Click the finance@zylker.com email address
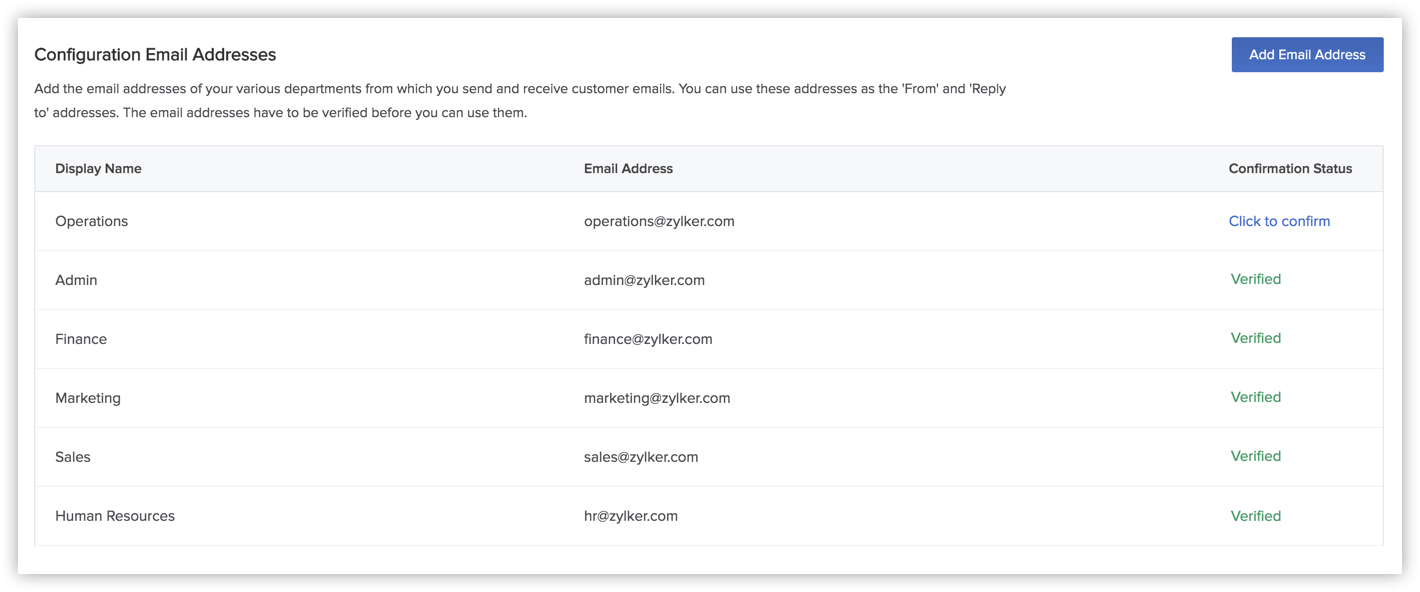The width and height of the screenshot is (1420, 592). 648,339
